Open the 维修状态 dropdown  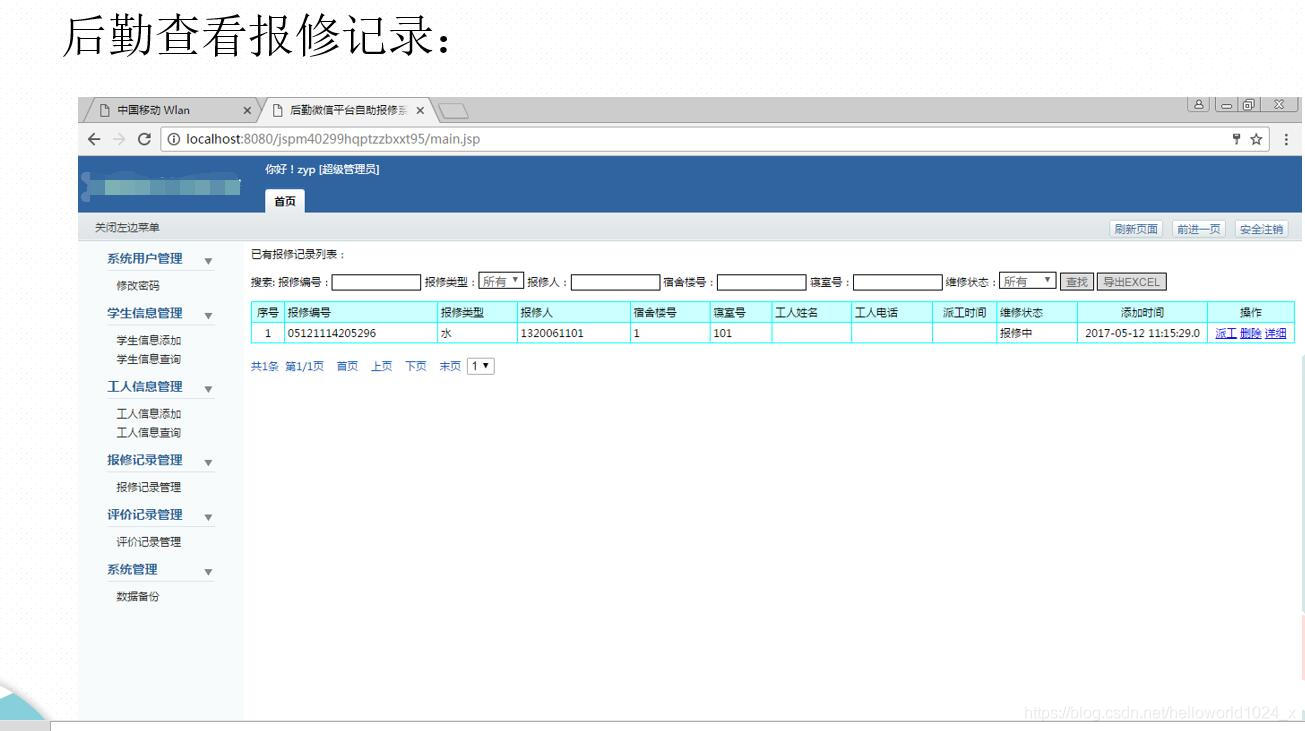pyautogui.click(x=1027, y=282)
